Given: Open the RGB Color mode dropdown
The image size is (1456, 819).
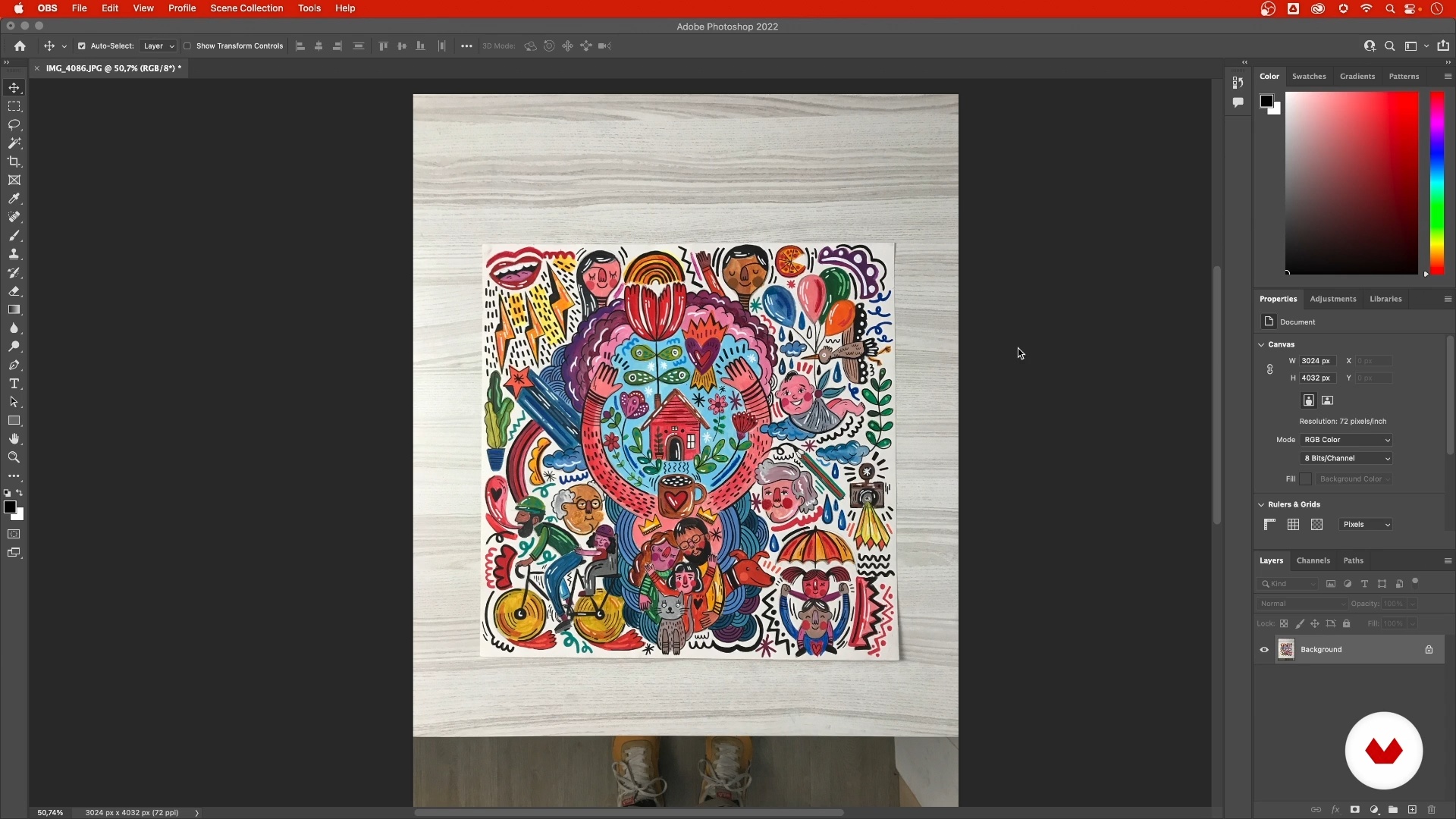Looking at the screenshot, I should [1347, 440].
